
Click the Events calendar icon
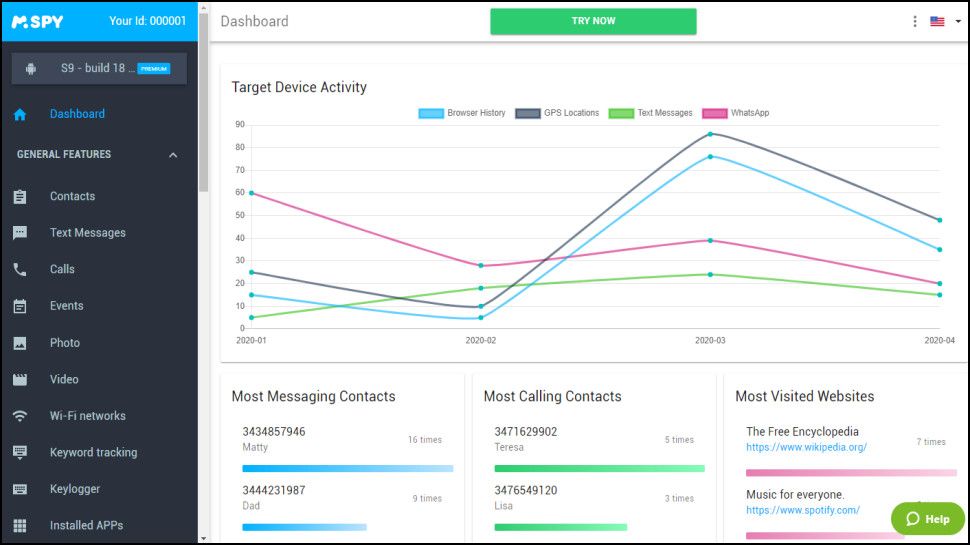(x=20, y=306)
